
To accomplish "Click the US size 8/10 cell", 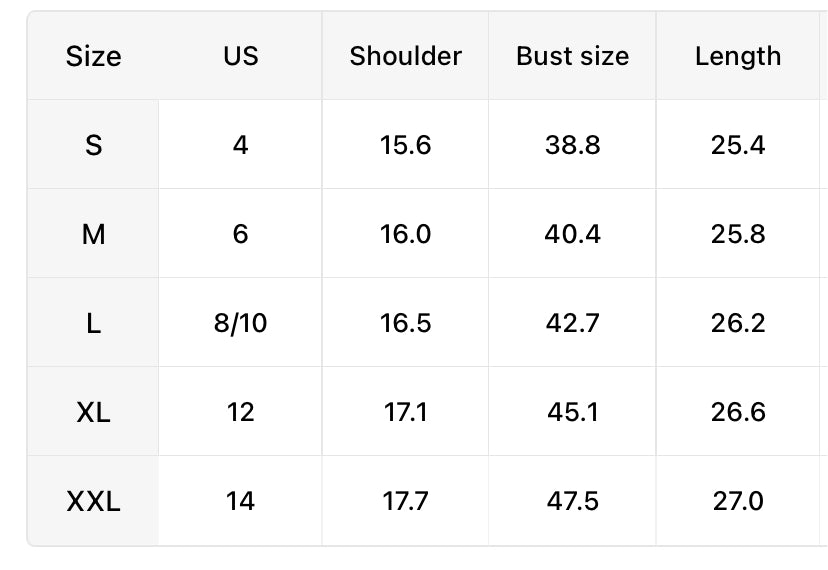I will [240, 323].
